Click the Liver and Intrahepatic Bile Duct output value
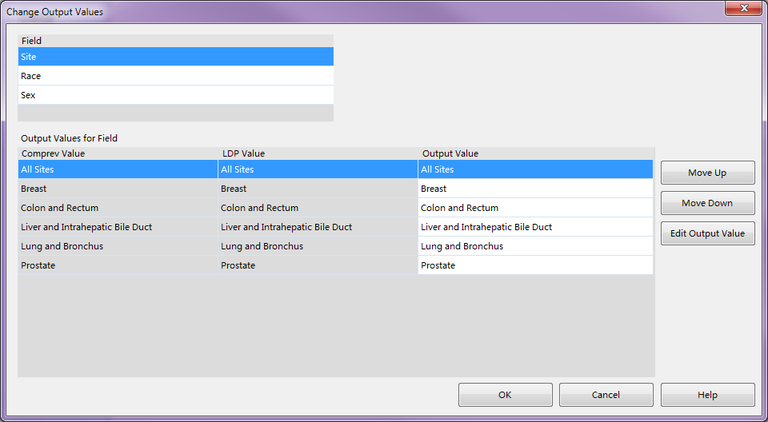The width and height of the screenshot is (768, 422). 535,227
